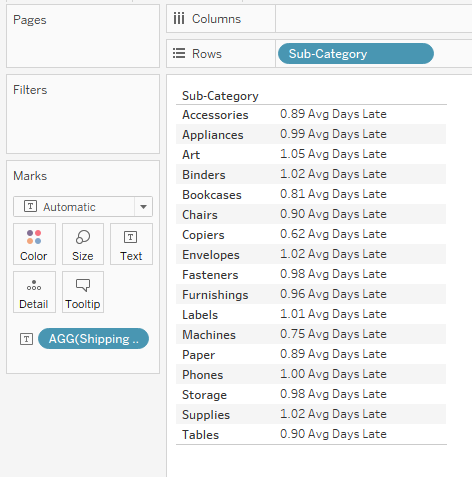Click Accessories' 0.89 Avg Days Late value
This screenshot has height=477, width=472.
pyautogui.click(x=333, y=114)
